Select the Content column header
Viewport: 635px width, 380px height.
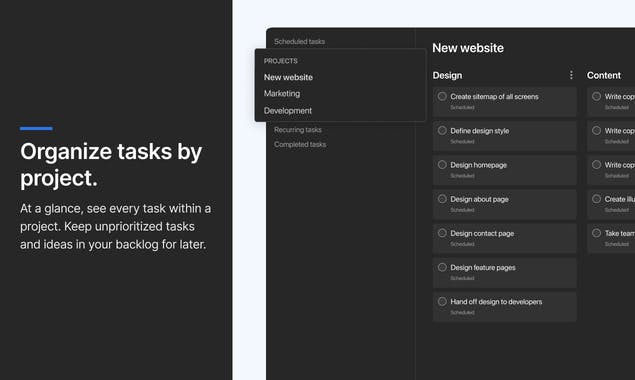coord(603,75)
